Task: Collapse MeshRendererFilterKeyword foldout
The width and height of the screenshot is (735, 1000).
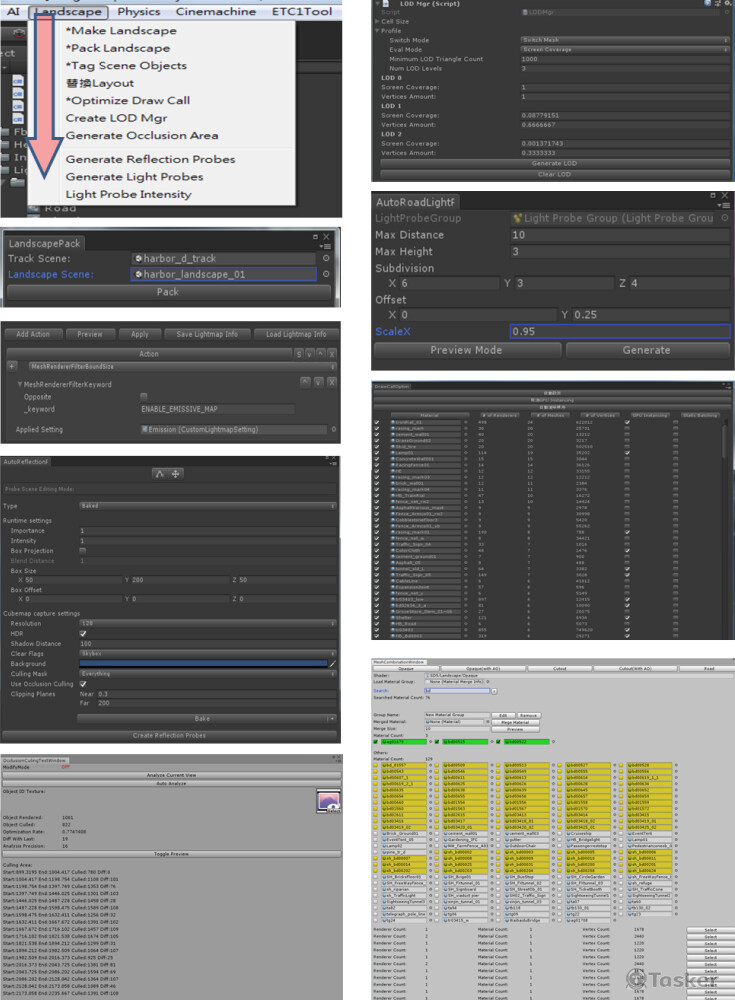Action: point(20,385)
